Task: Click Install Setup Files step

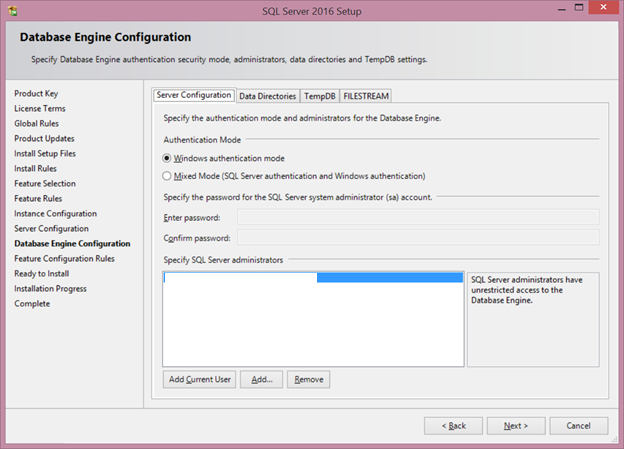Action: [x=45, y=154]
